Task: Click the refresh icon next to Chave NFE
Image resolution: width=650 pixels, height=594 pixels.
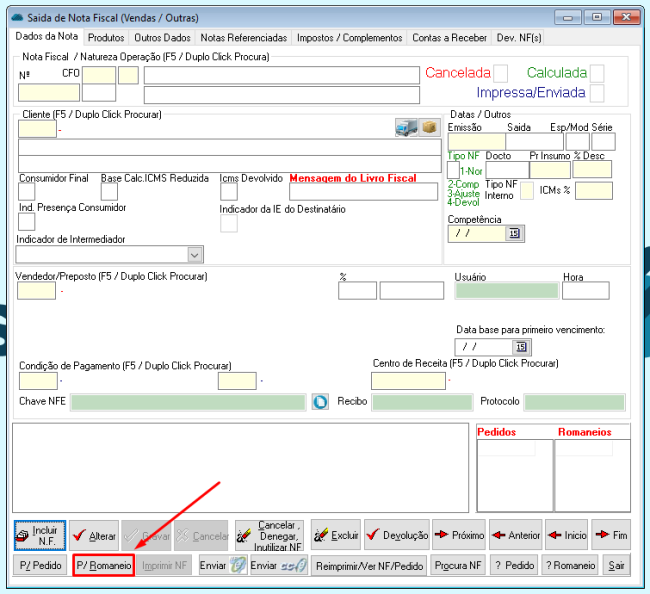Action: coord(321,402)
